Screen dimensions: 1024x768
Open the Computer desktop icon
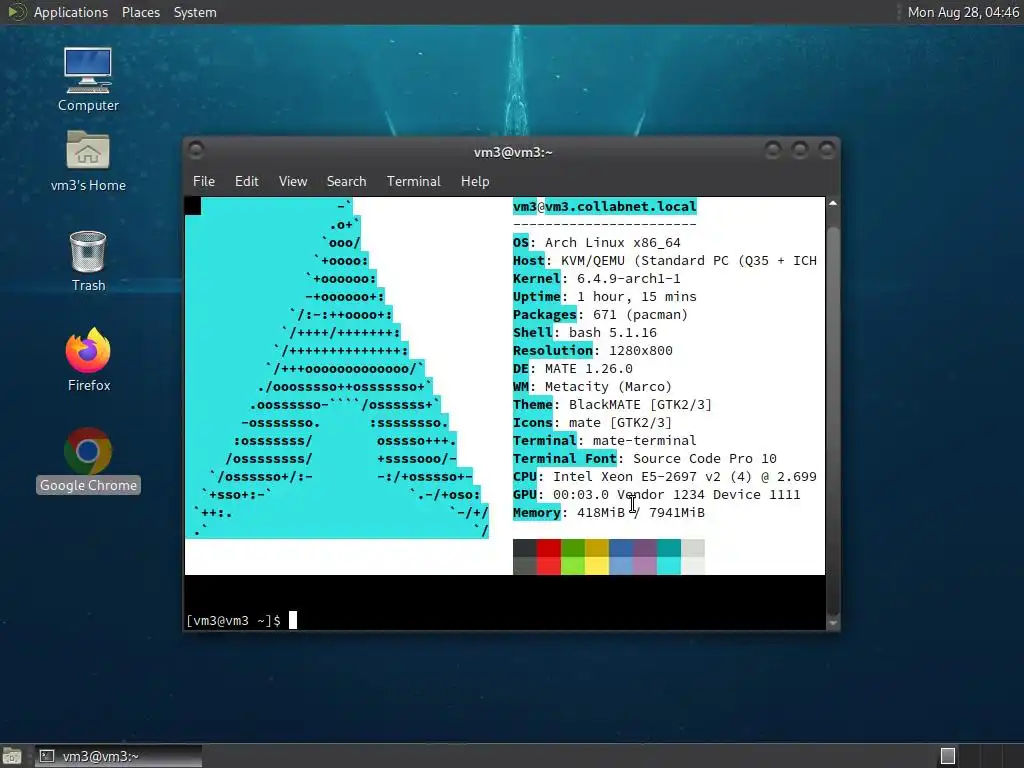click(88, 79)
